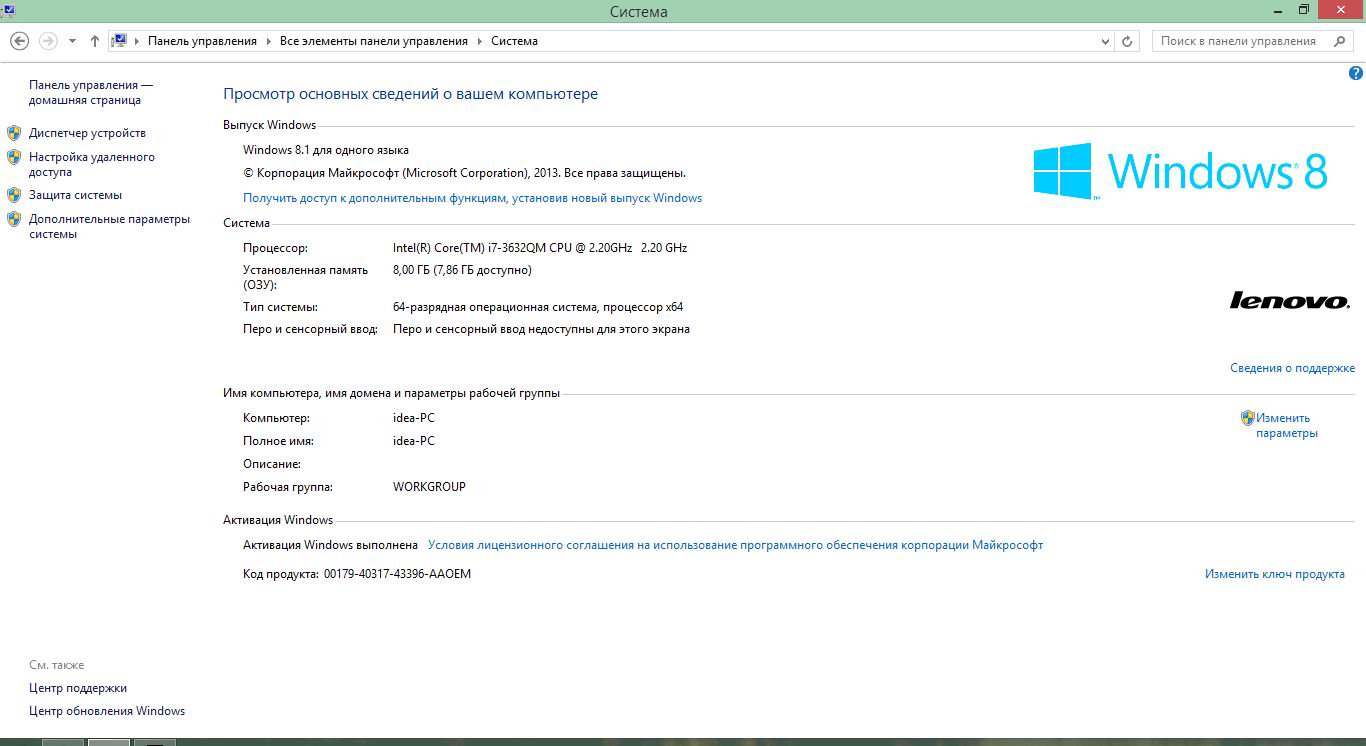Click memory value '8,00 ГБ (7,86 ГБ доступно)'
Image resolution: width=1366 pixels, height=746 pixels.
click(x=462, y=270)
